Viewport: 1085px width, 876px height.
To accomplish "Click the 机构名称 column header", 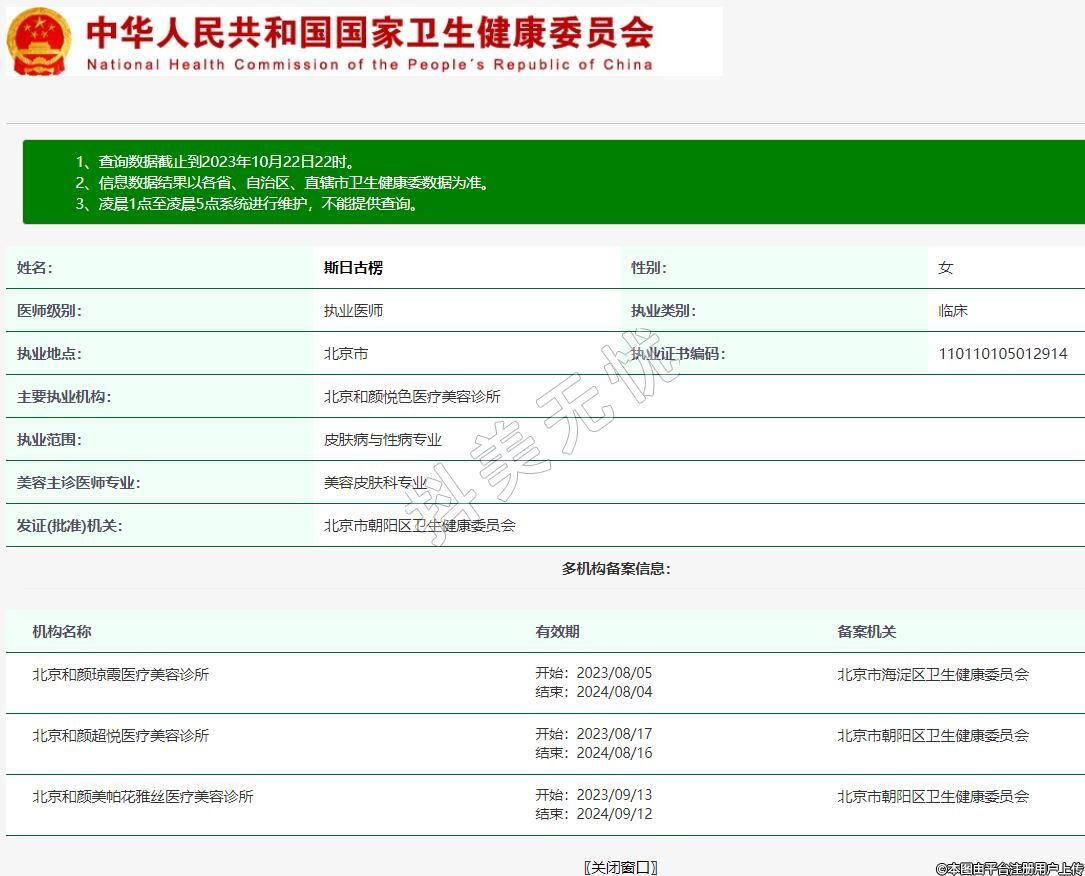I will pyautogui.click(x=62, y=632).
